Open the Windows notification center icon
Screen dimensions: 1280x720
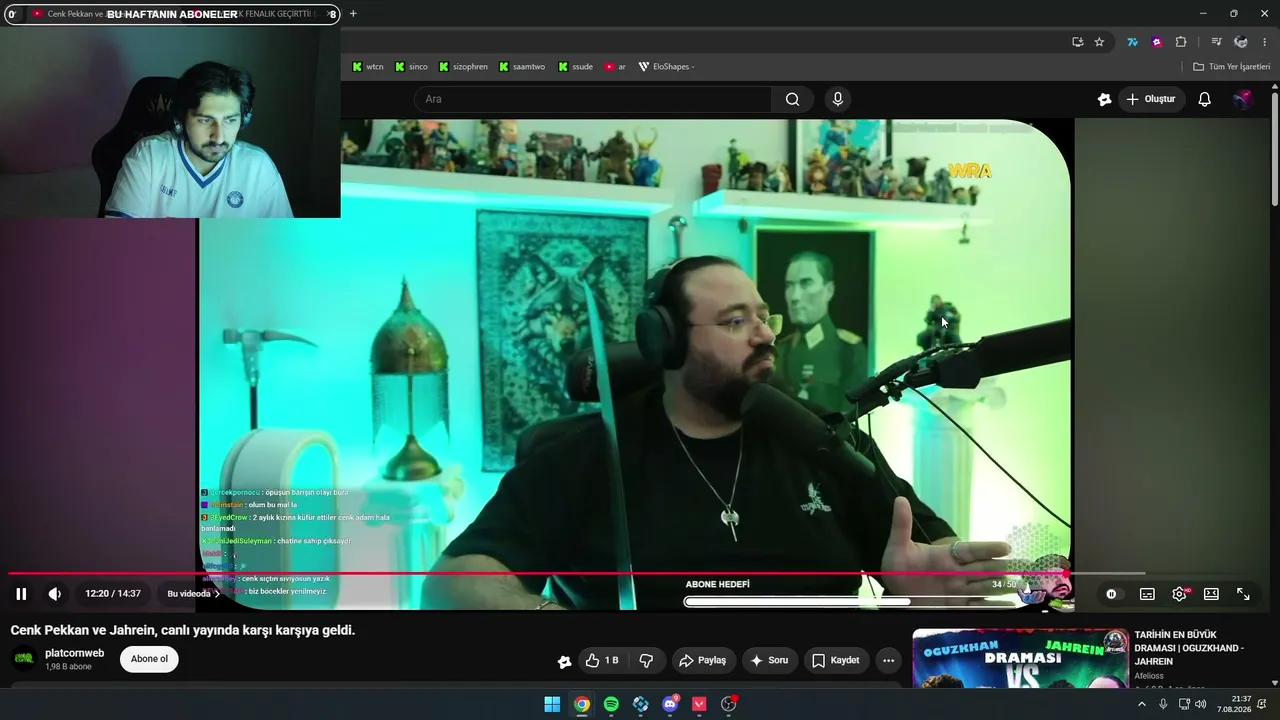click(1262, 704)
